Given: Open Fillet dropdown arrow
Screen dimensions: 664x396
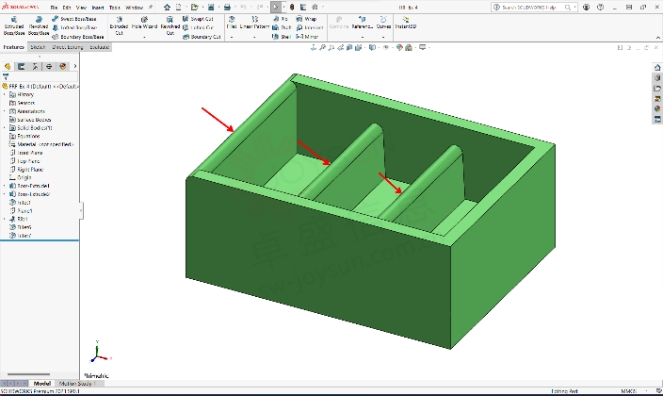Looking at the screenshot, I should 232,37.
